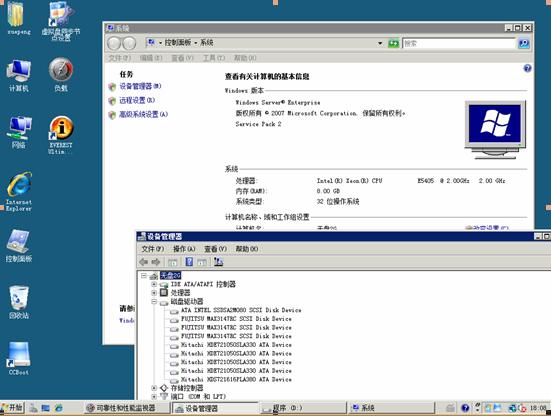The height and width of the screenshot is (416, 551).
Task: Click the blue question mark tray icon
Action: pyautogui.click(x=465, y=408)
